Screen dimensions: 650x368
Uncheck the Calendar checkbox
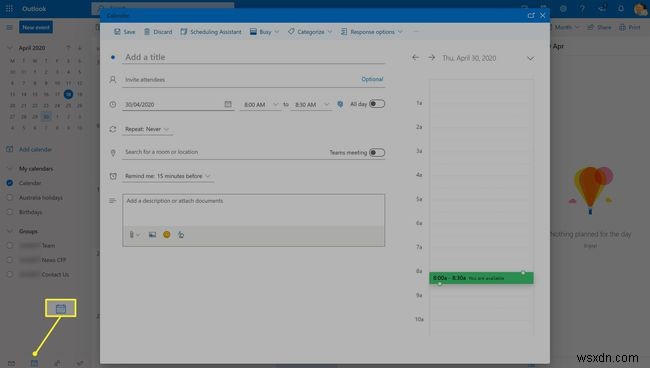pyautogui.click(x=10, y=183)
